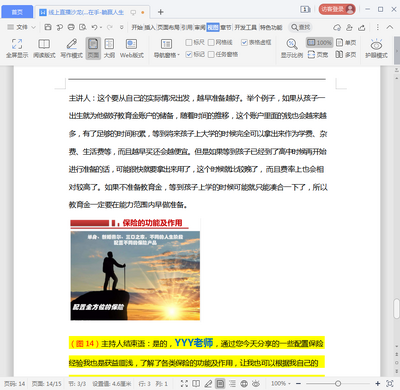Open Print Preview from quick toolbar
Screen dimensions: 400x390
tap(83, 27)
